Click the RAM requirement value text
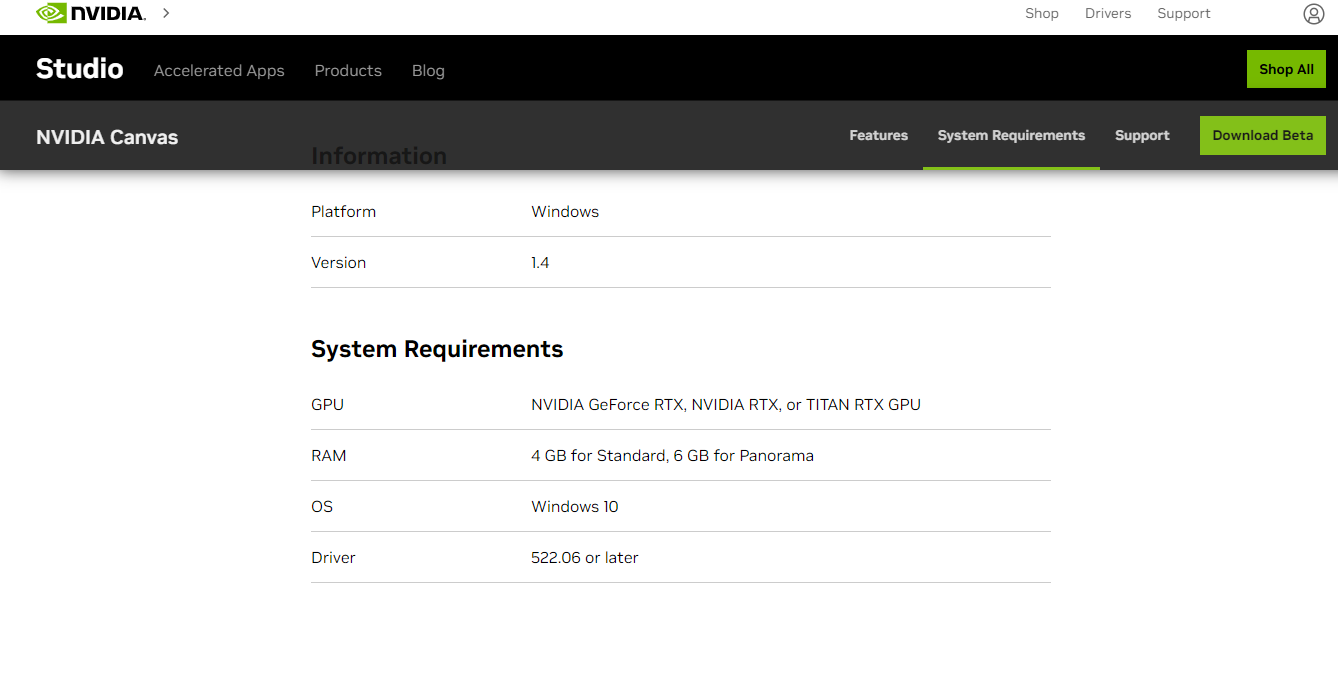The height and width of the screenshot is (680, 1338). coord(672,456)
